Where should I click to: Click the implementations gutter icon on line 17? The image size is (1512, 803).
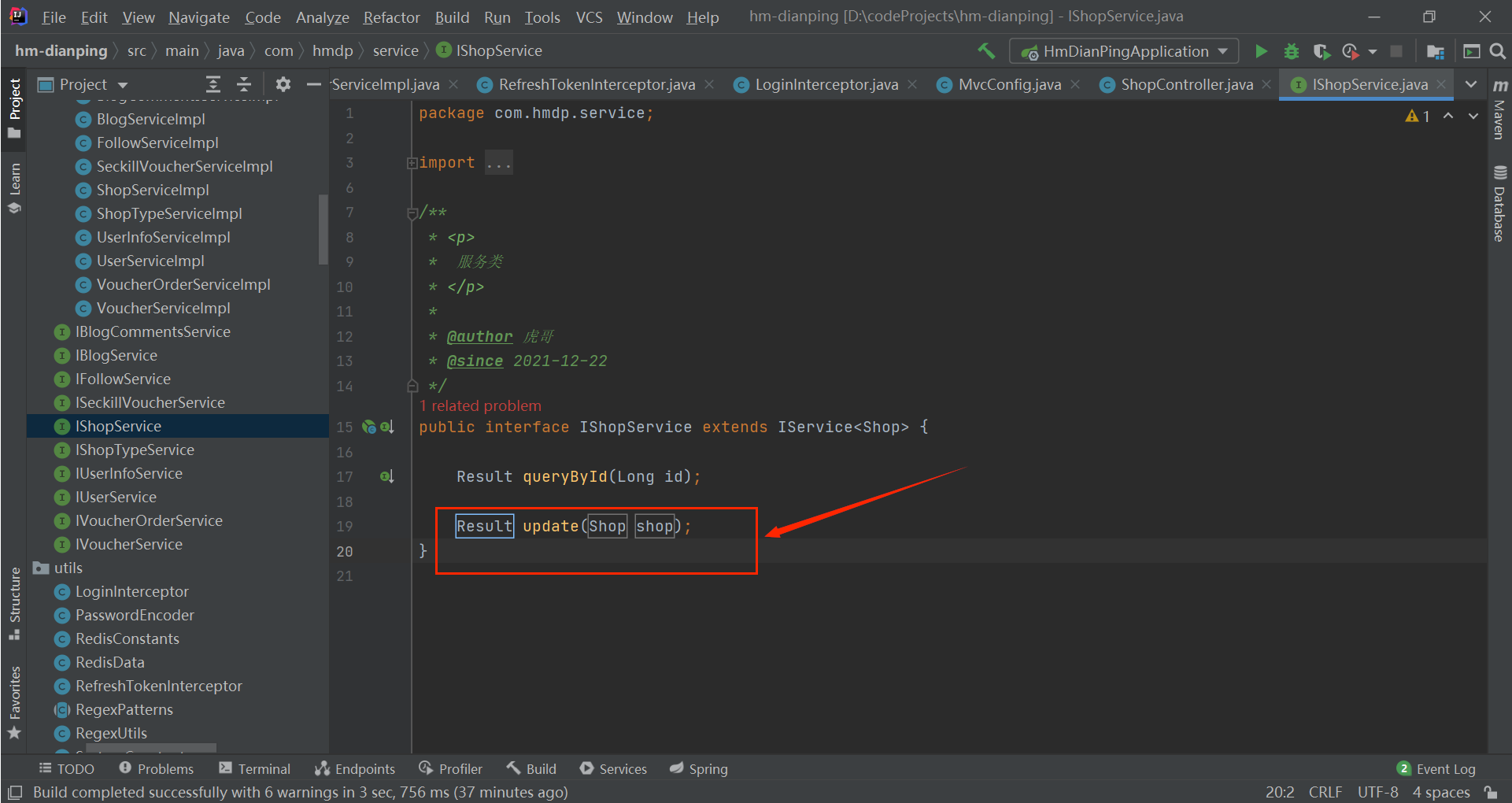386,476
